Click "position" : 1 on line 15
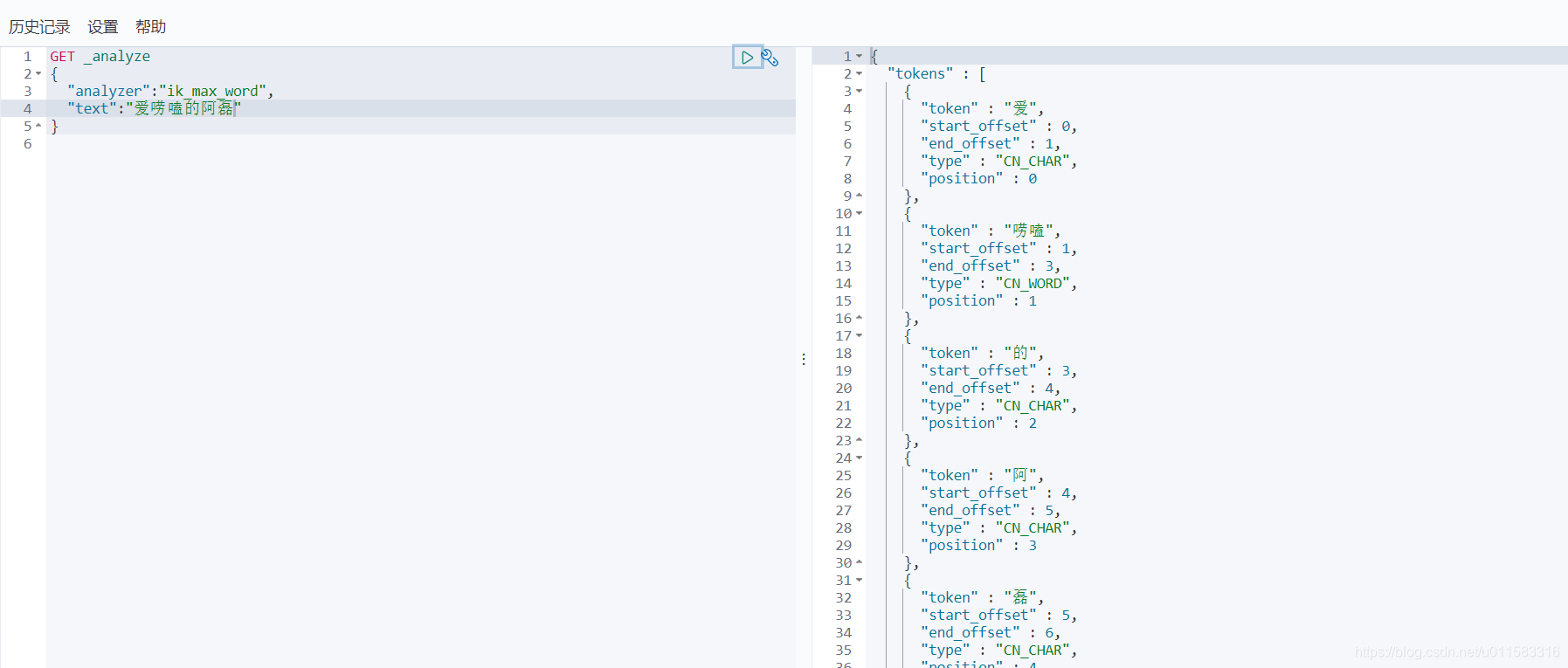The height and width of the screenshot is (668, 1568). click(x=978, y=300)
